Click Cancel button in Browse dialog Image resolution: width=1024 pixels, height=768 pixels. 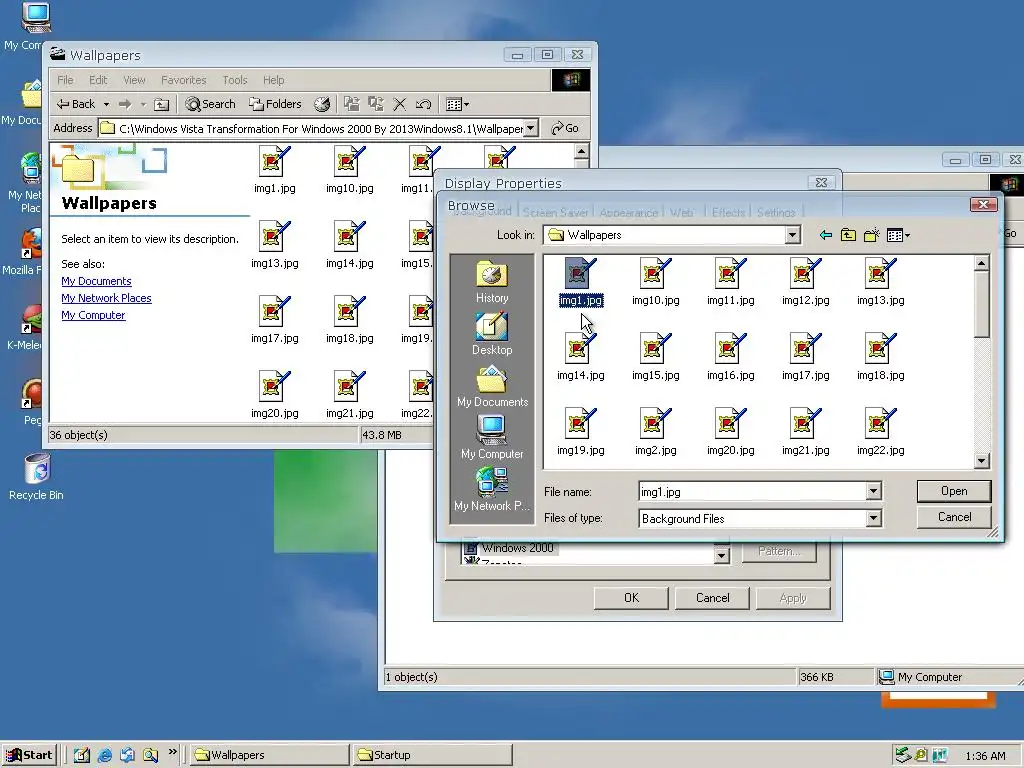point(954,517)
